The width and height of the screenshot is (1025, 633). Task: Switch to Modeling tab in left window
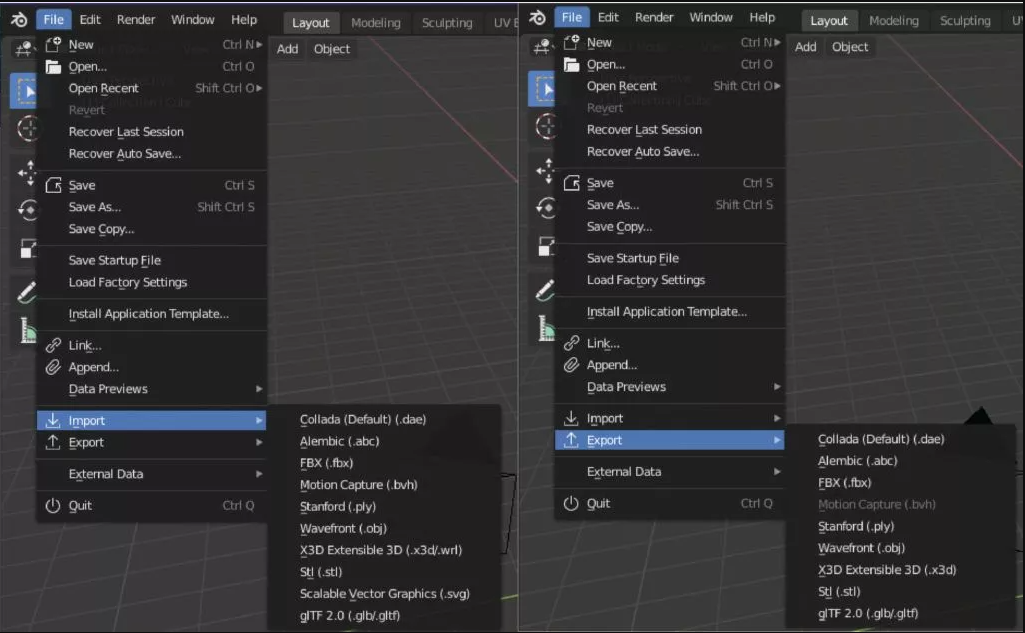[x=376, y=23]
